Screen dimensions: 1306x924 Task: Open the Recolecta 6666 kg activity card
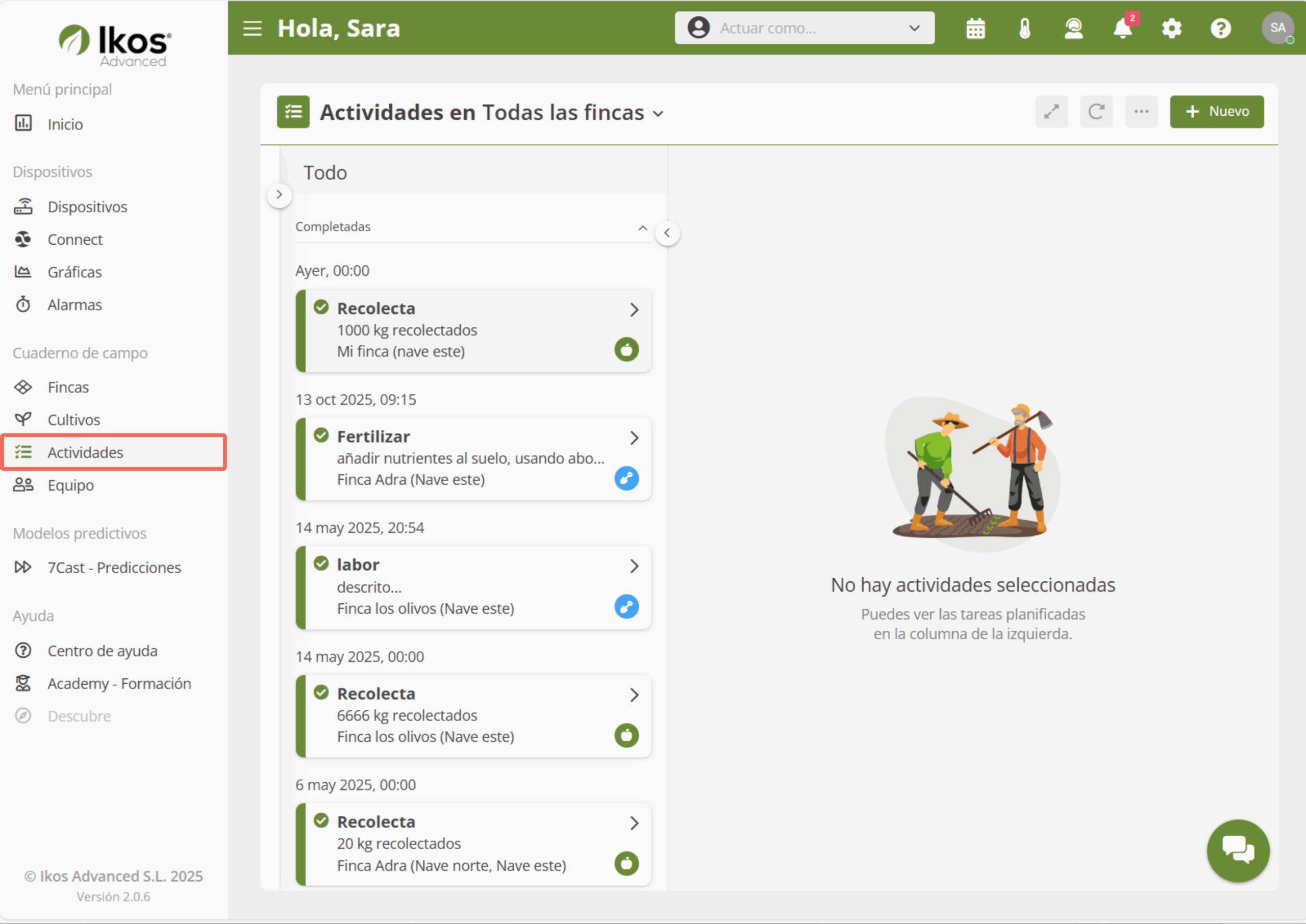[473, 715]
